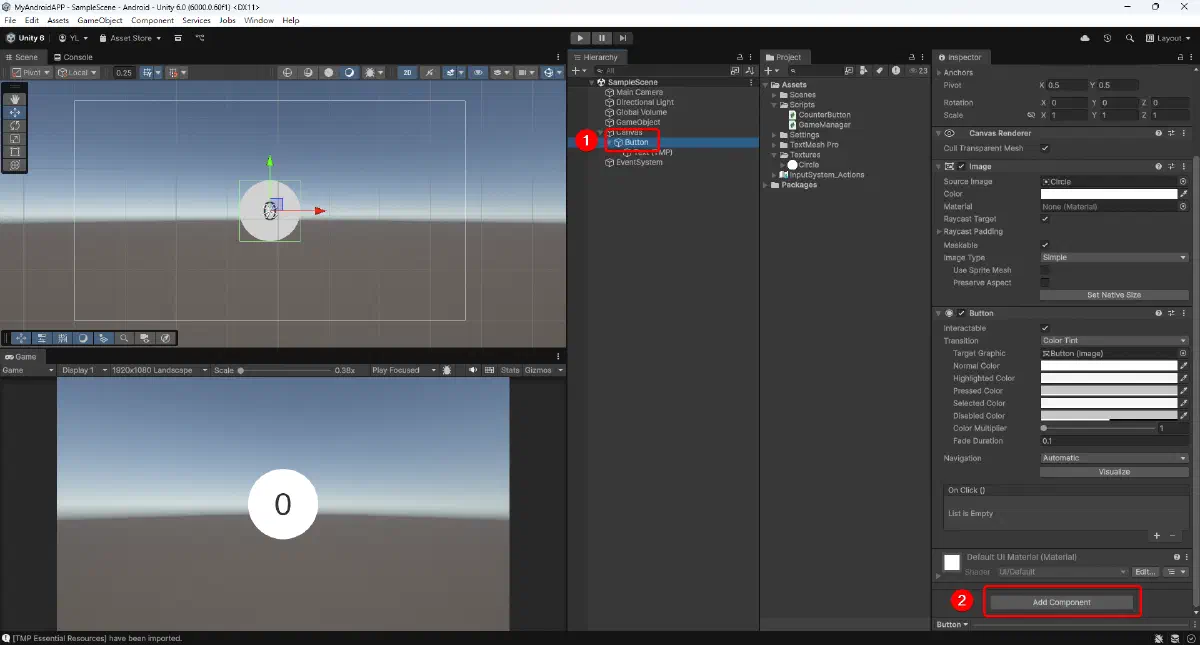Enable the Preserve Aspect checkbox
This screenshot has width=1200, height=645.
(1045, 283)
